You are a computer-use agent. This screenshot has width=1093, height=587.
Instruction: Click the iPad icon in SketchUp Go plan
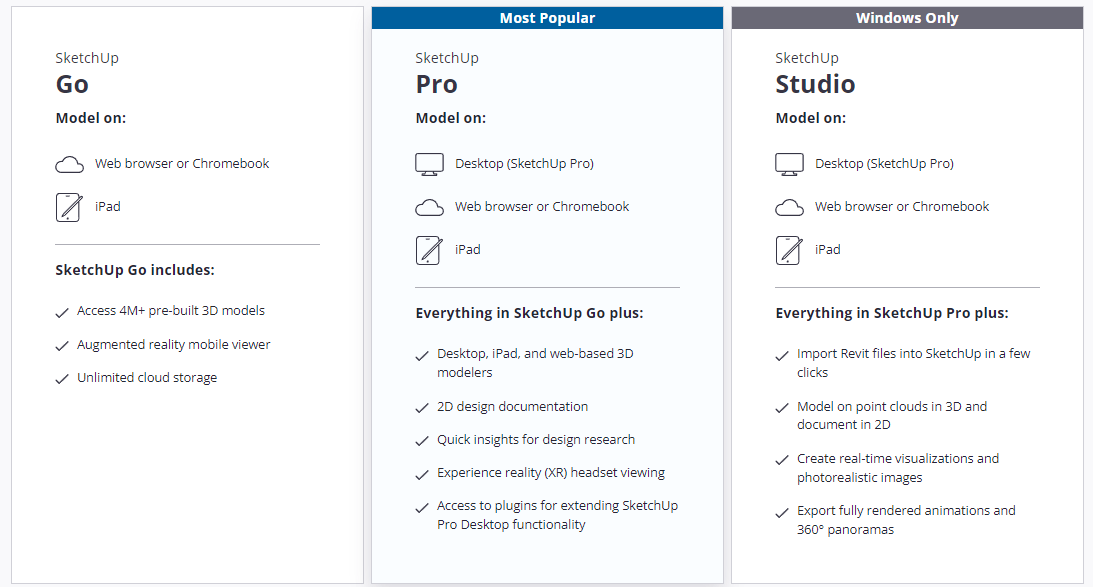pos(69,207)
